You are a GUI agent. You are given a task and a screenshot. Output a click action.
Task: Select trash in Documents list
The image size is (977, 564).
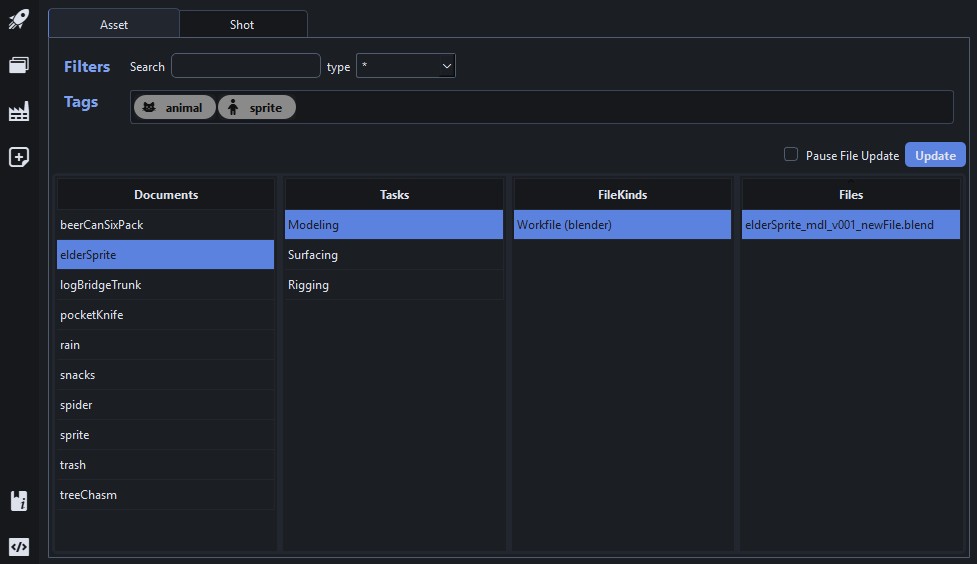(x=166, y=464)
